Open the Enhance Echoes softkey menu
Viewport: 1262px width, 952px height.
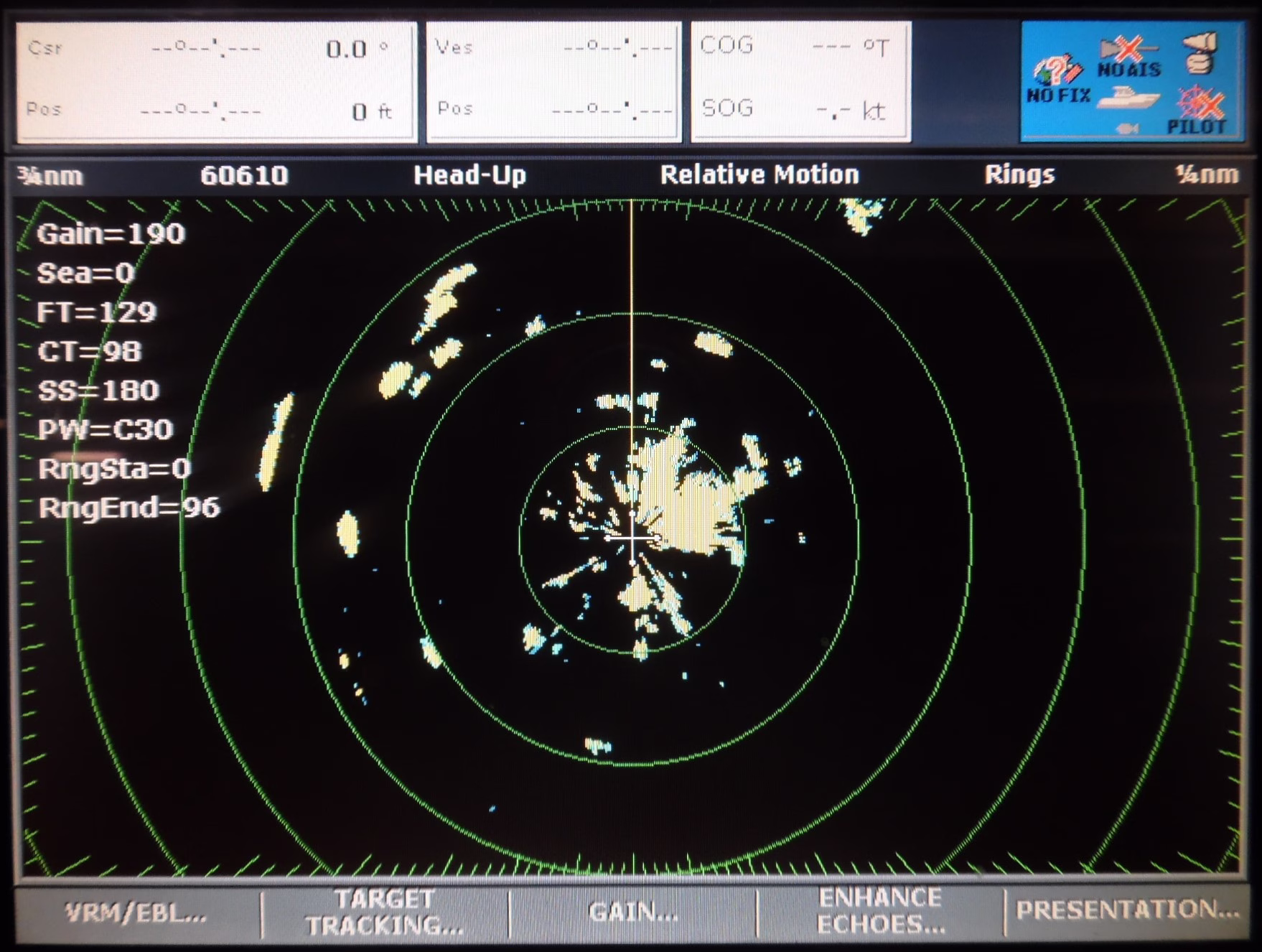(880, 912)
